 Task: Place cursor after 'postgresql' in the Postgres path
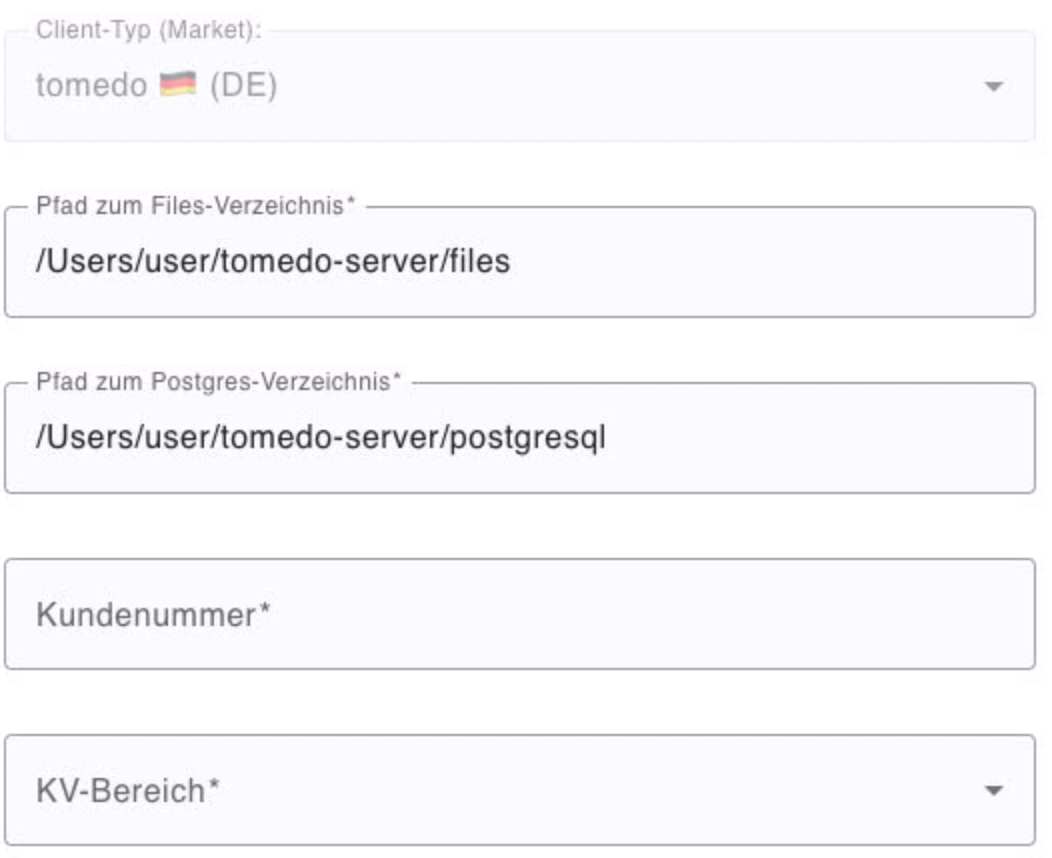[x=607, y=437]
